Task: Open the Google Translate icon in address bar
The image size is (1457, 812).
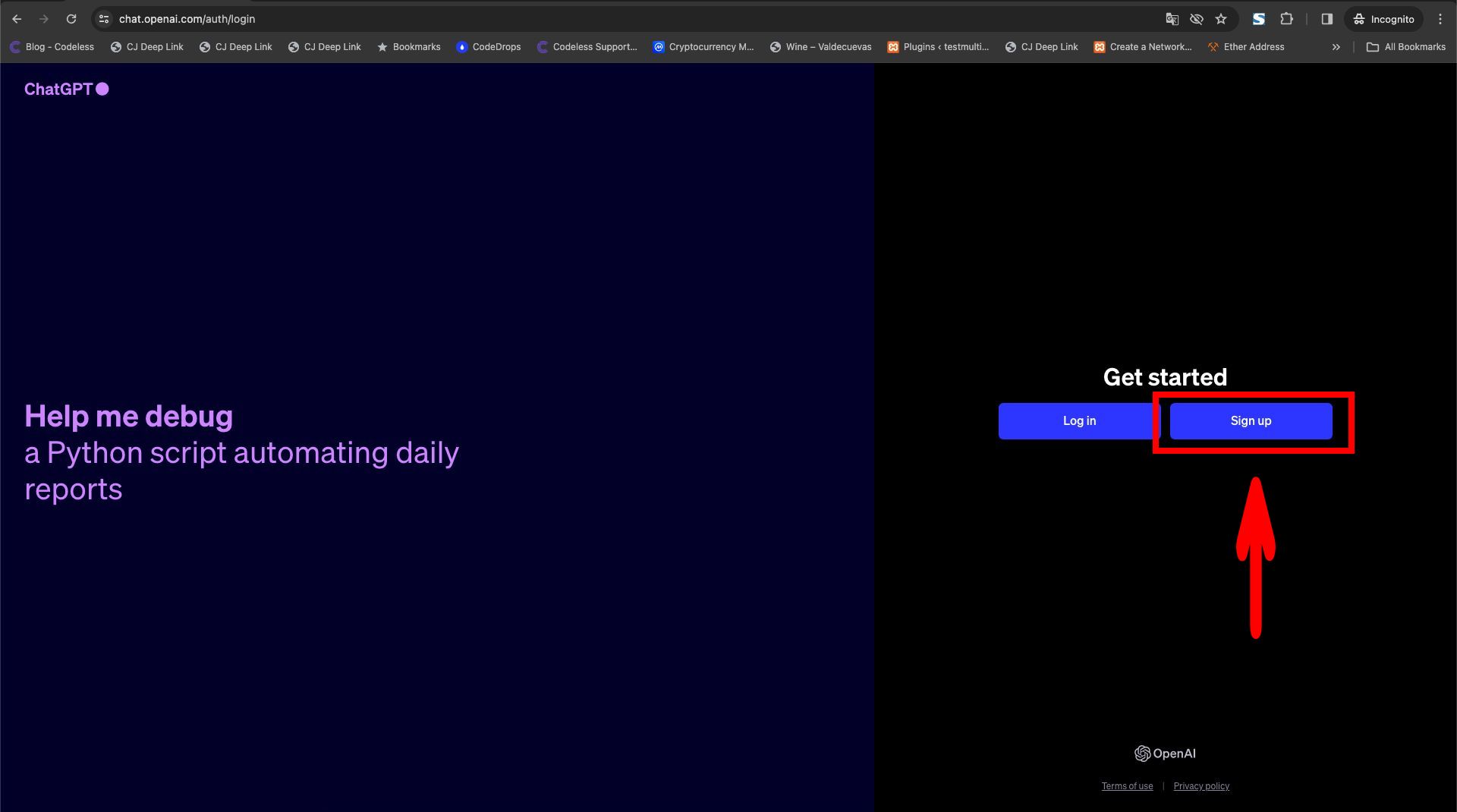Action: point(1172,19)
